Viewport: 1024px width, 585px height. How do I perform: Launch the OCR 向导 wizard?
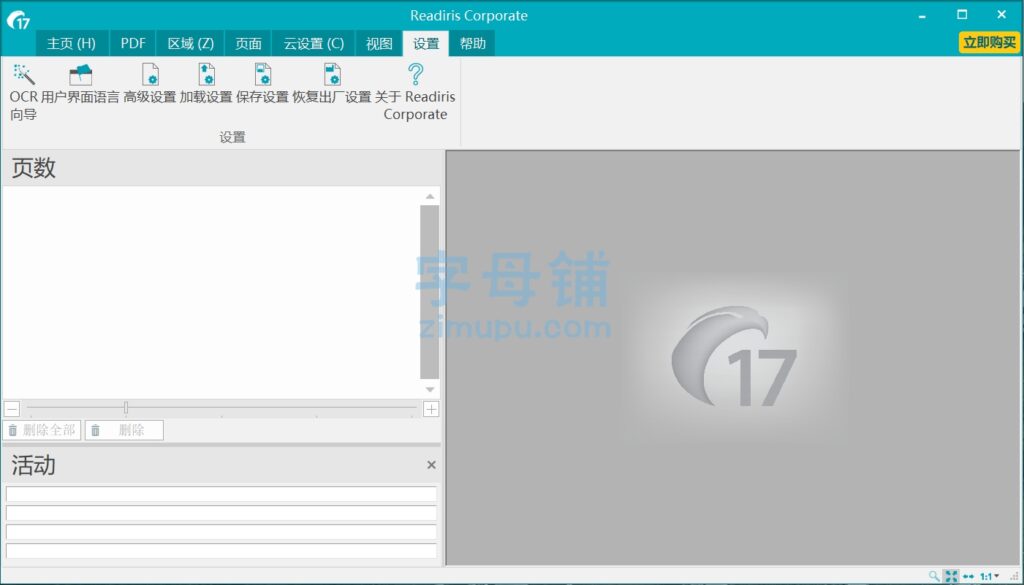[24, 92]
